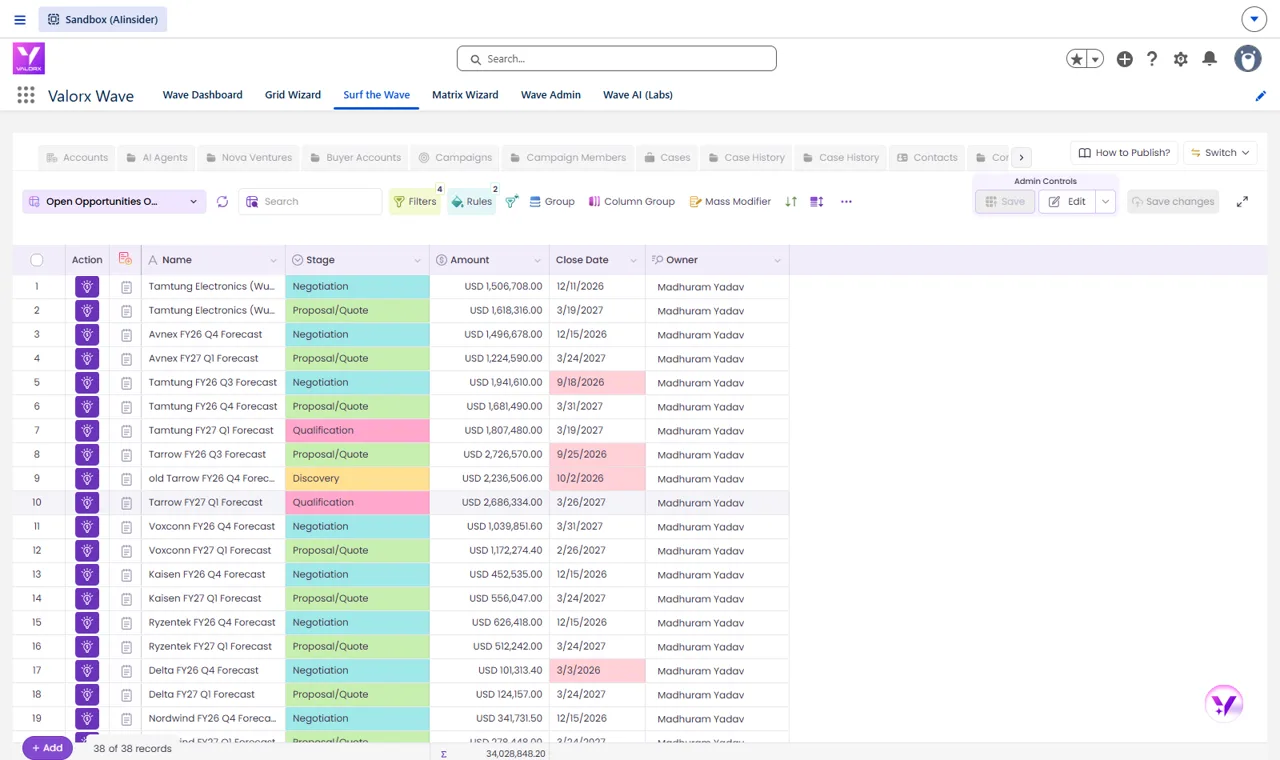
Task: Open the more options ellipsis
Action: click(846, 202)
